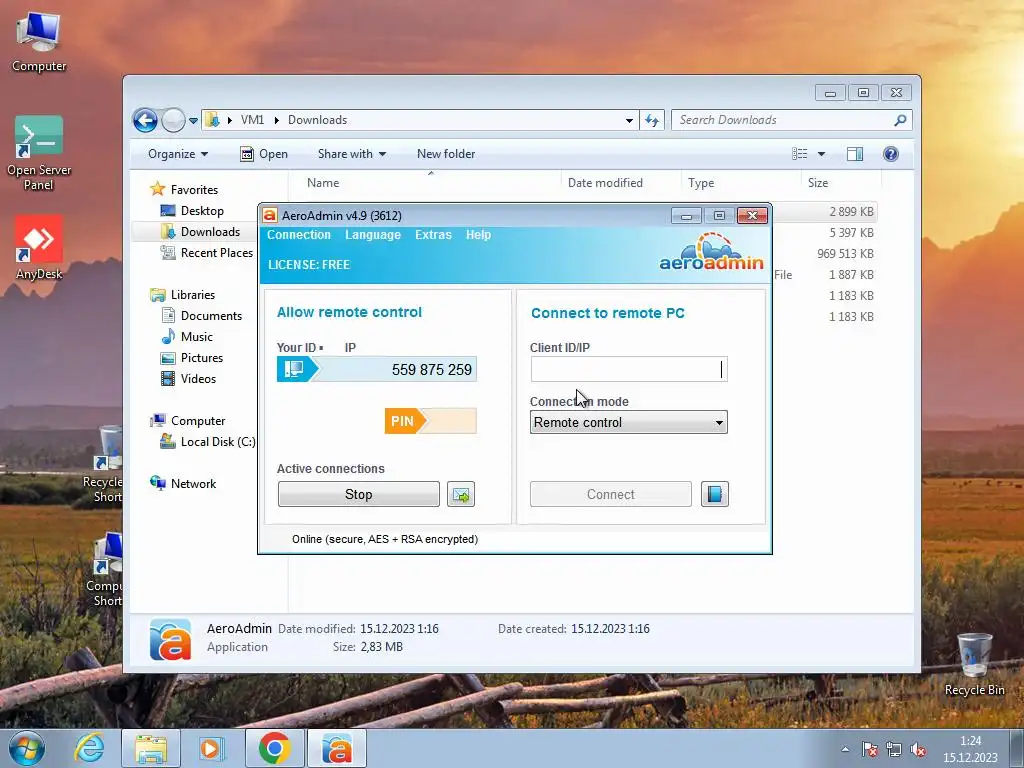Screen dimensions: 1024x768
Task: Click the orange PIN field
Action: point(431,421)
